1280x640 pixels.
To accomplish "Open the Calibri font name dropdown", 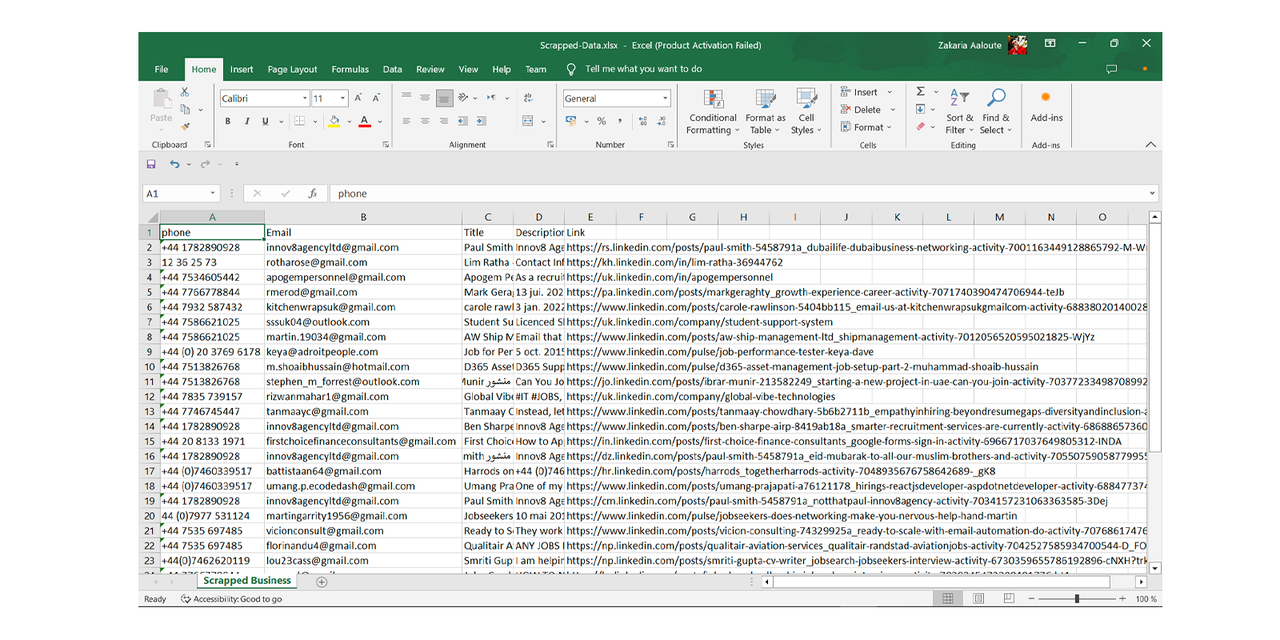I will (304, 98).
